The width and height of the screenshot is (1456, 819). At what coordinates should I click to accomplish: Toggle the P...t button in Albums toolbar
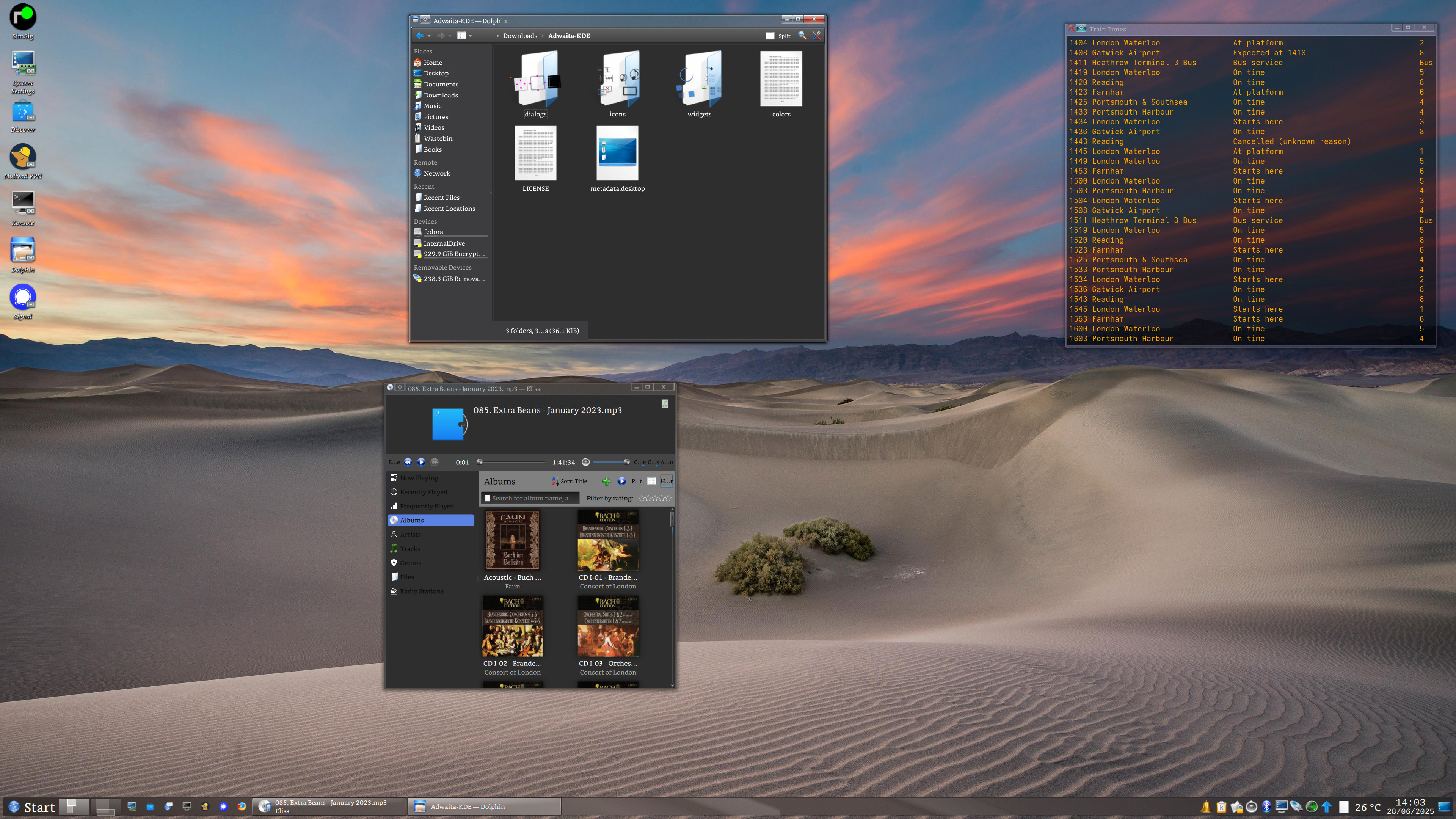pyautogui.click(x=637, y=481)
